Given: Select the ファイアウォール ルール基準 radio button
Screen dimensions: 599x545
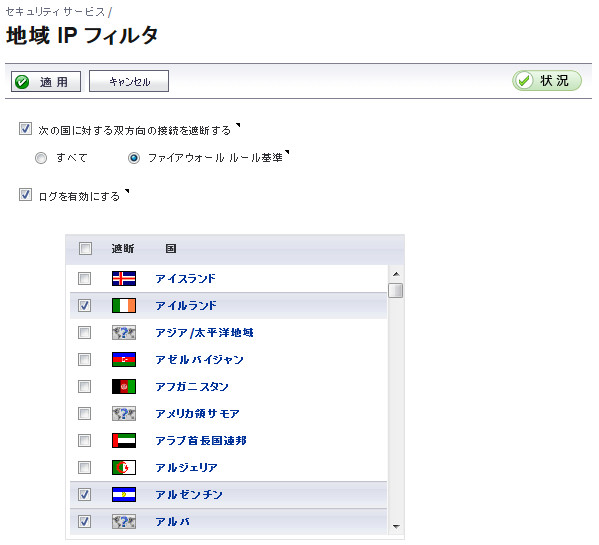Looking at the screenshot, I should coord(134,158).
